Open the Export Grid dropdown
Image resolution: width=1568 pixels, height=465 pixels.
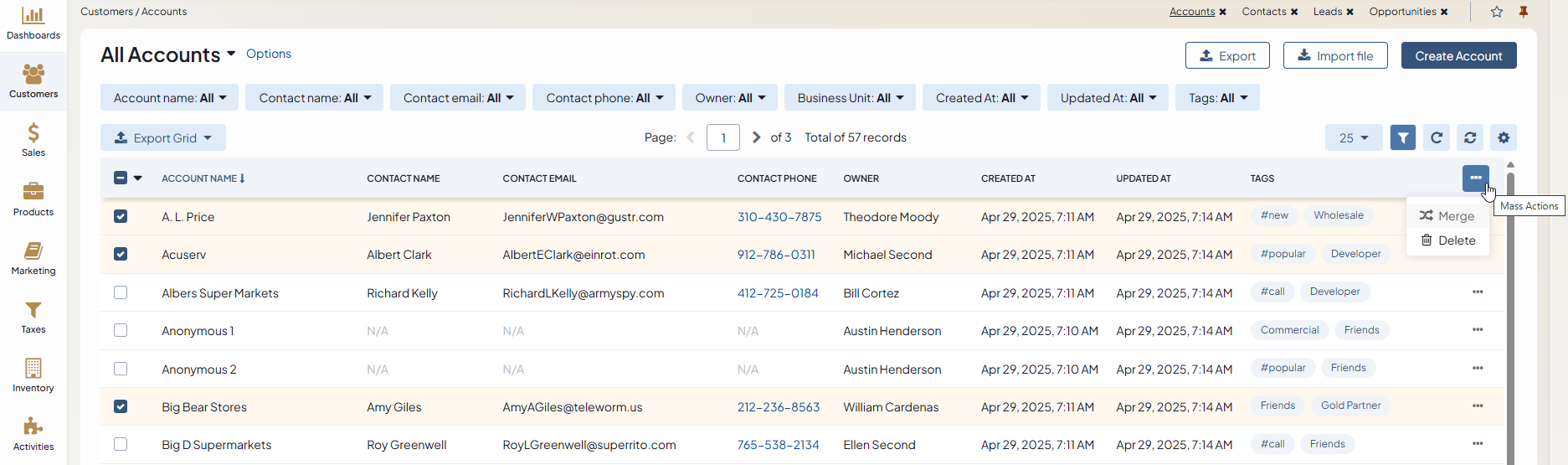pyautogui.click(x=163, y=137)
